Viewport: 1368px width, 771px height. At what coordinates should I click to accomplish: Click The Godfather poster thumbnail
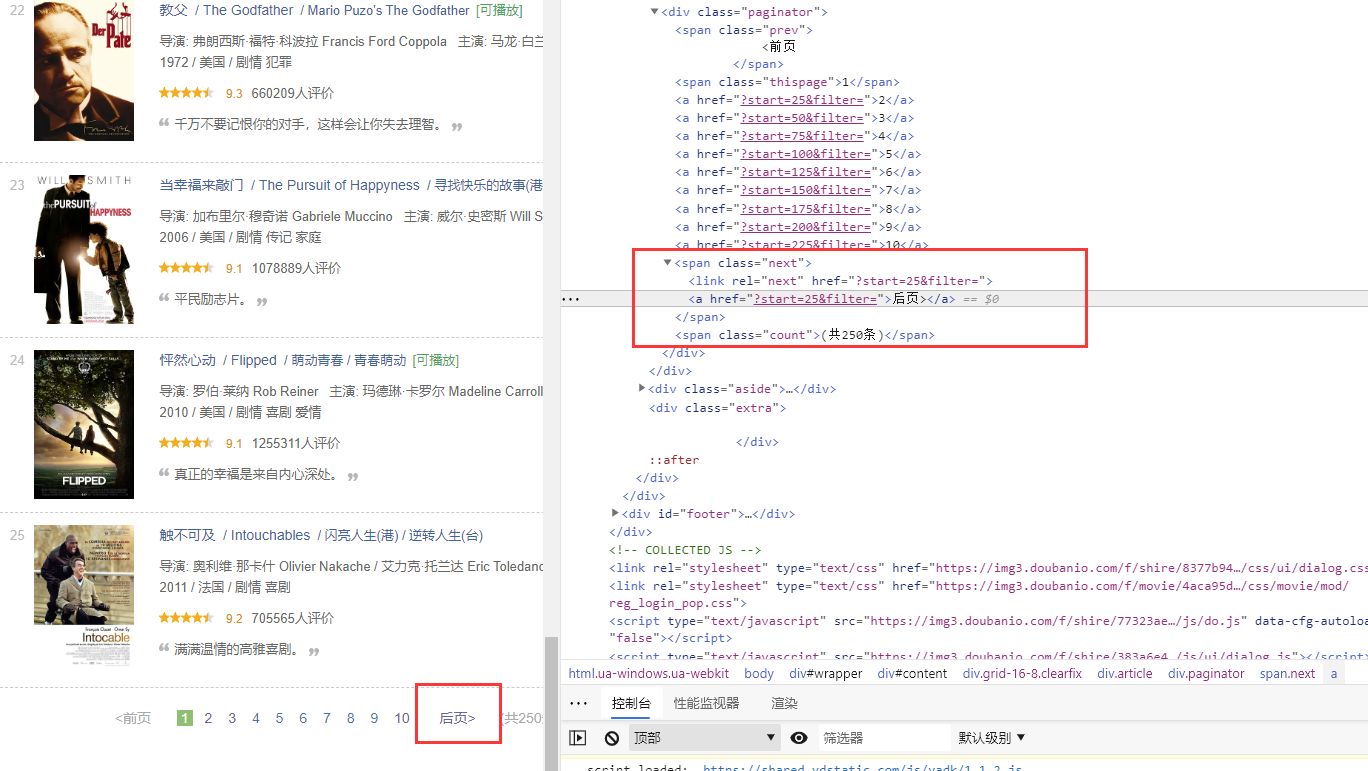(84, 70)
